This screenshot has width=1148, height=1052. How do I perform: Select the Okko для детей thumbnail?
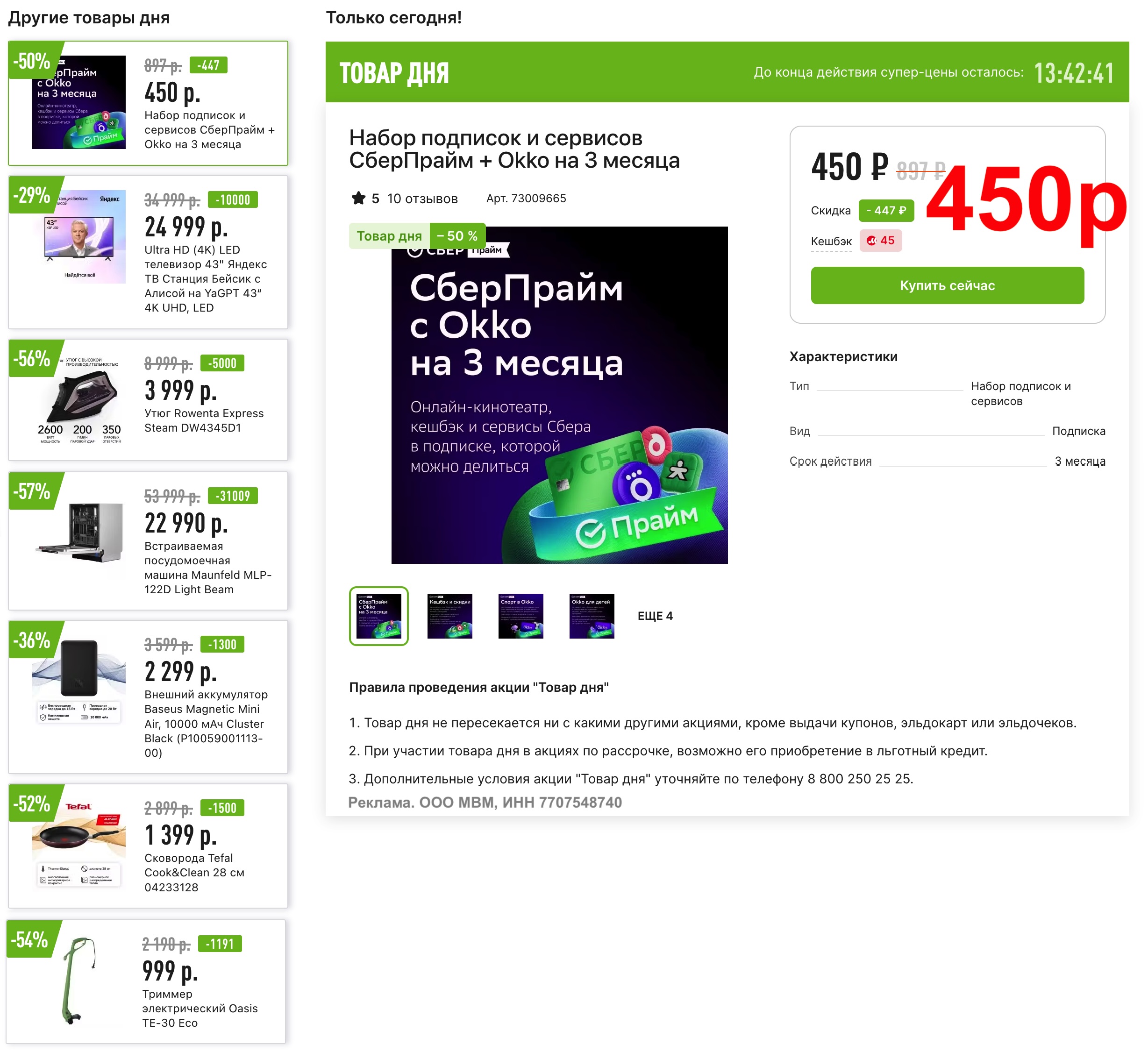592,616
